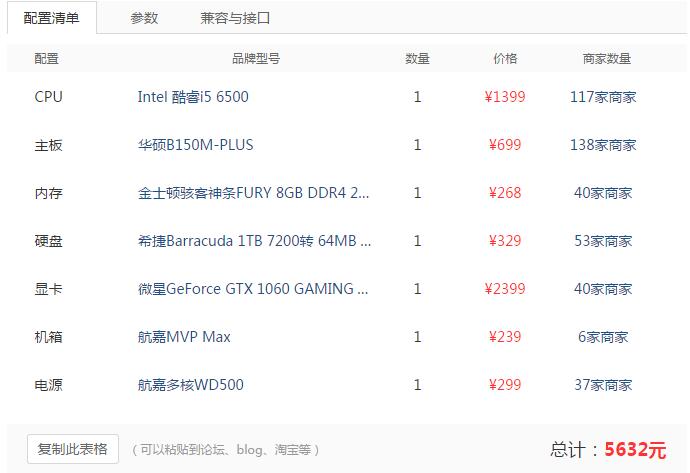Open the 金士顿骇客神条FURY 8GB DDR4 link
This screenshot has height=473, width=690.
click(253, 193)
